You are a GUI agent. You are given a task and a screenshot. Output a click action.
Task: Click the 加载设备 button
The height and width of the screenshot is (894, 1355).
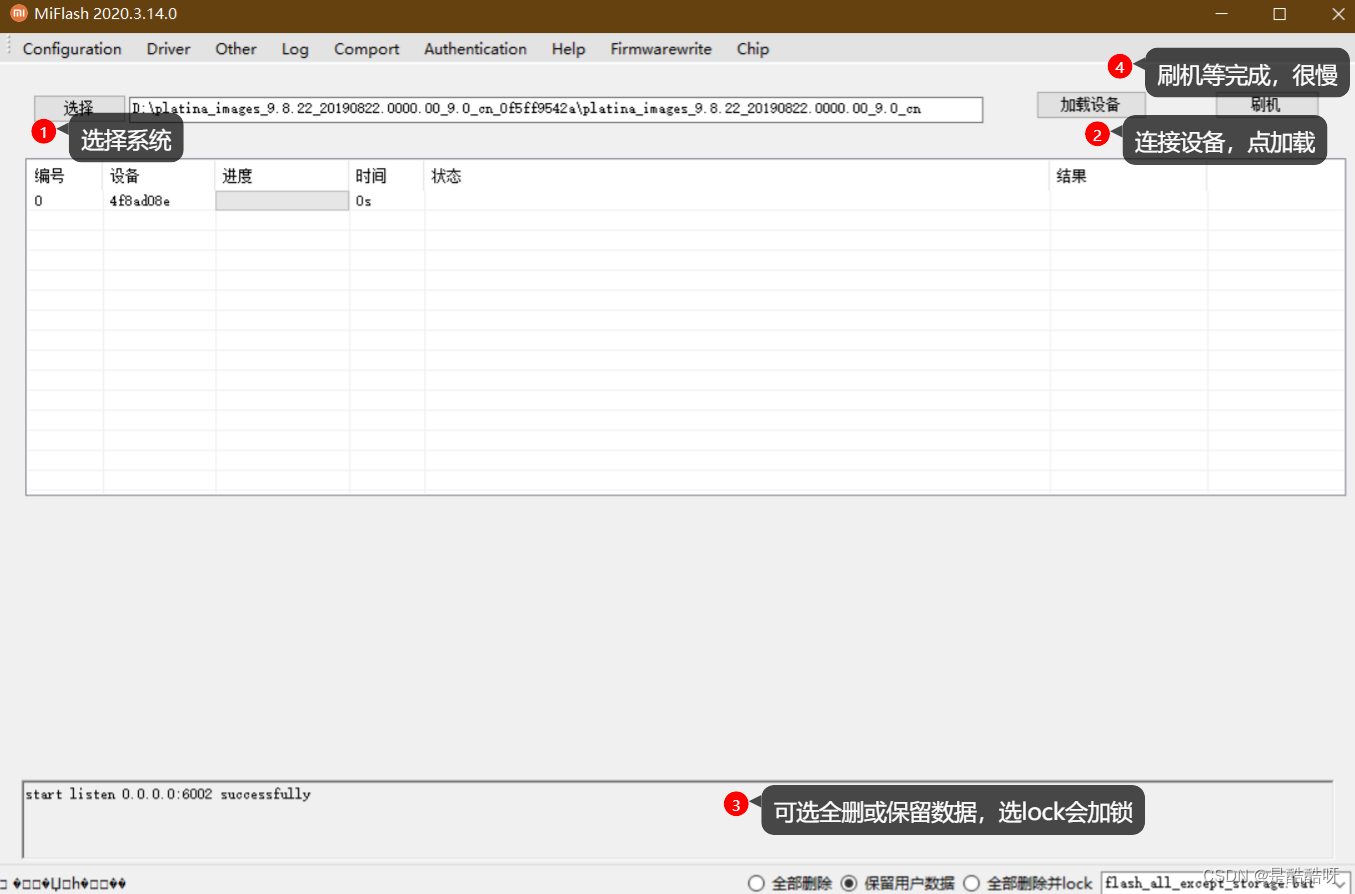(x=1091, y=105)
